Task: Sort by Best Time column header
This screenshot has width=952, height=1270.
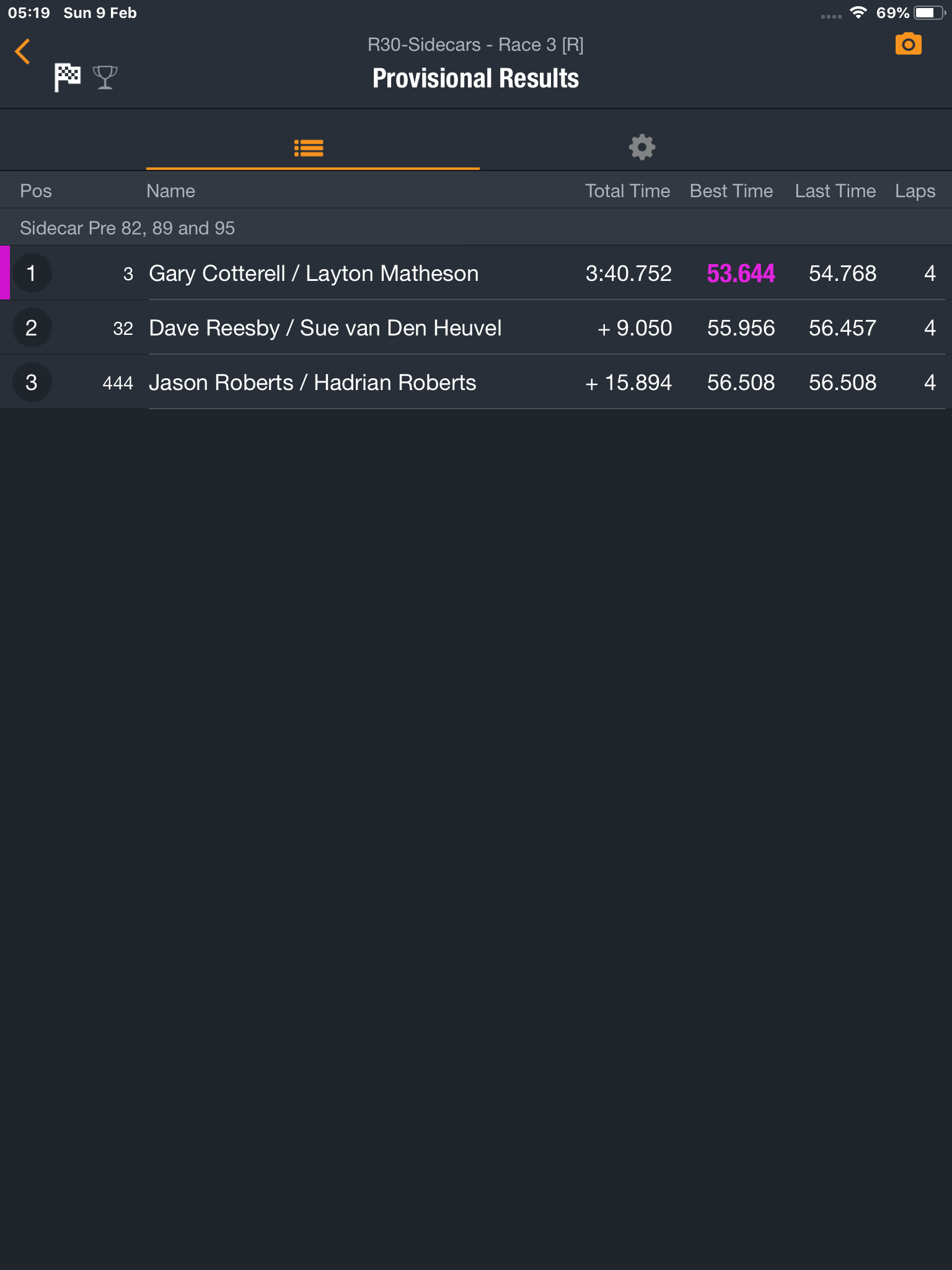Action: (731, 191)
